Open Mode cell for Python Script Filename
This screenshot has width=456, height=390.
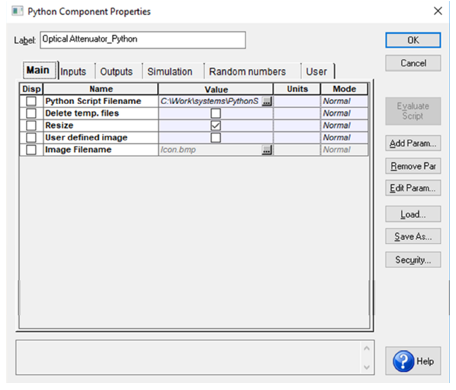(x=344, y=101)
